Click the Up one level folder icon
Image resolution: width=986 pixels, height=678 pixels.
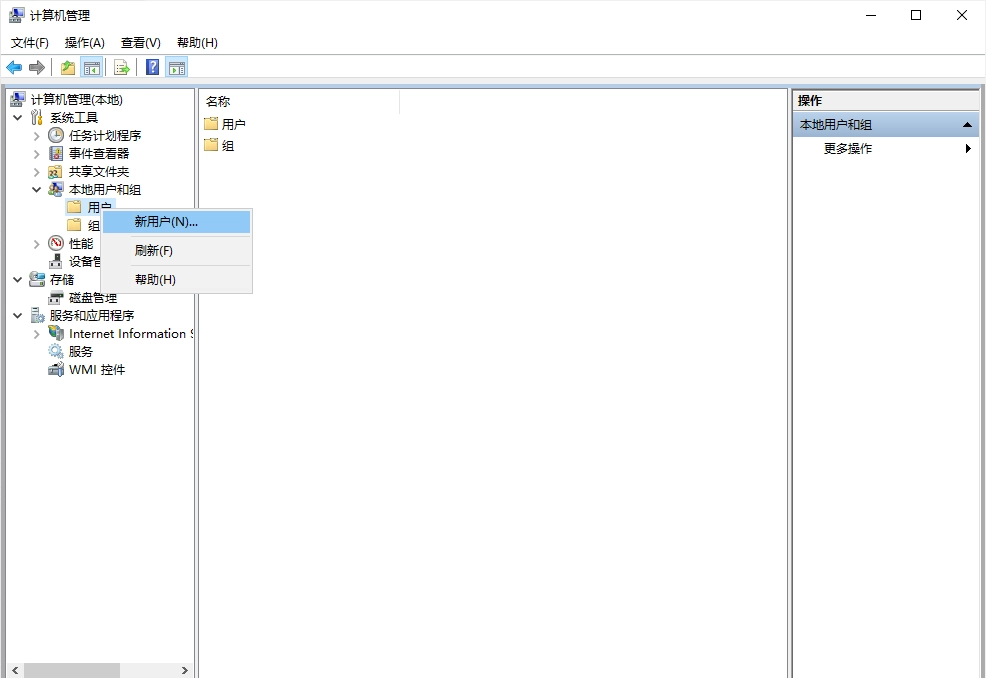(x=68, y=67)
